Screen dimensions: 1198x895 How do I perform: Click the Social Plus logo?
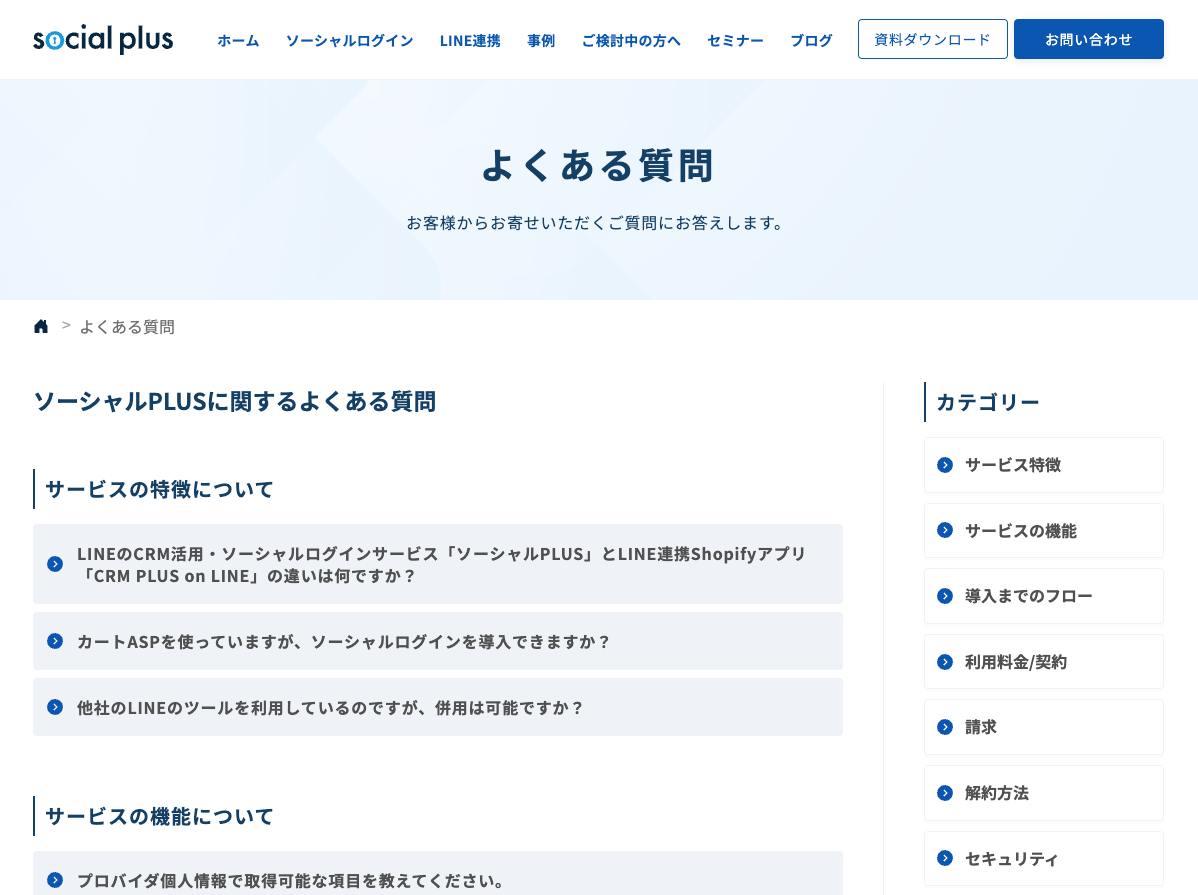click(x=102, y=38)
